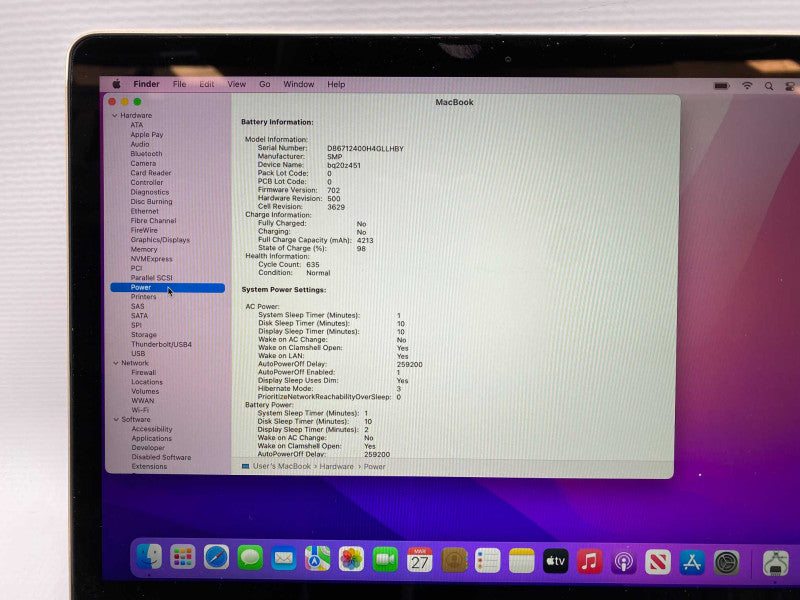Select Bluetooth in the sidebar

[x=146, y=154]
